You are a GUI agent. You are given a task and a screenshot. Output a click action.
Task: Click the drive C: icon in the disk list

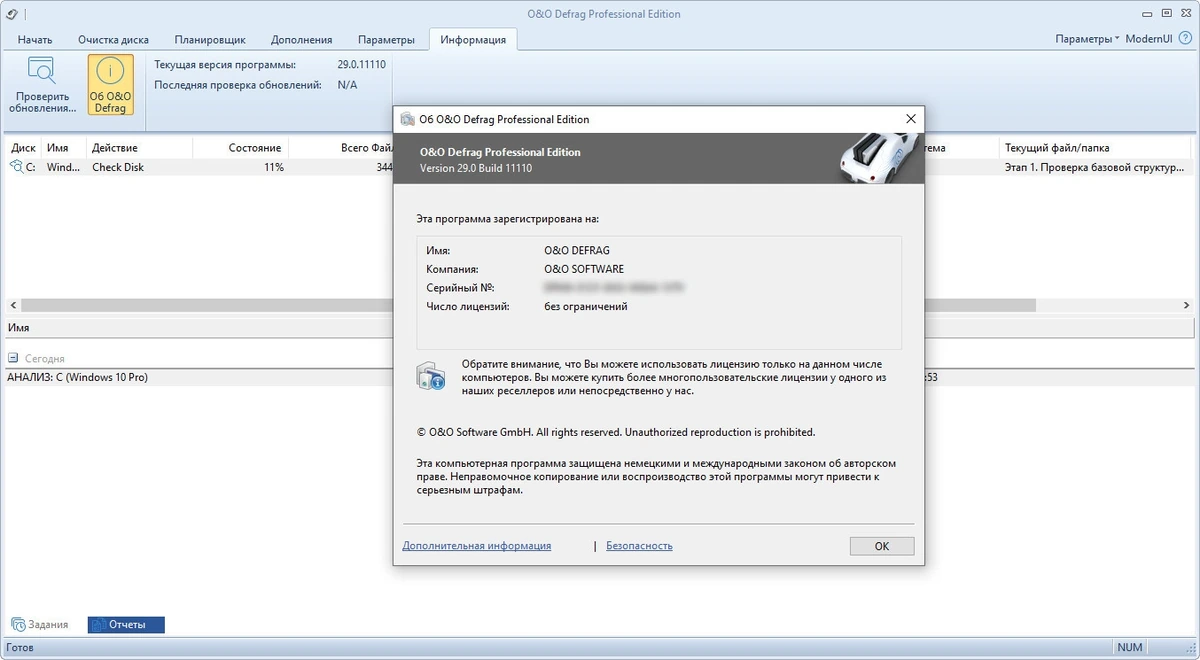point(16,167)
